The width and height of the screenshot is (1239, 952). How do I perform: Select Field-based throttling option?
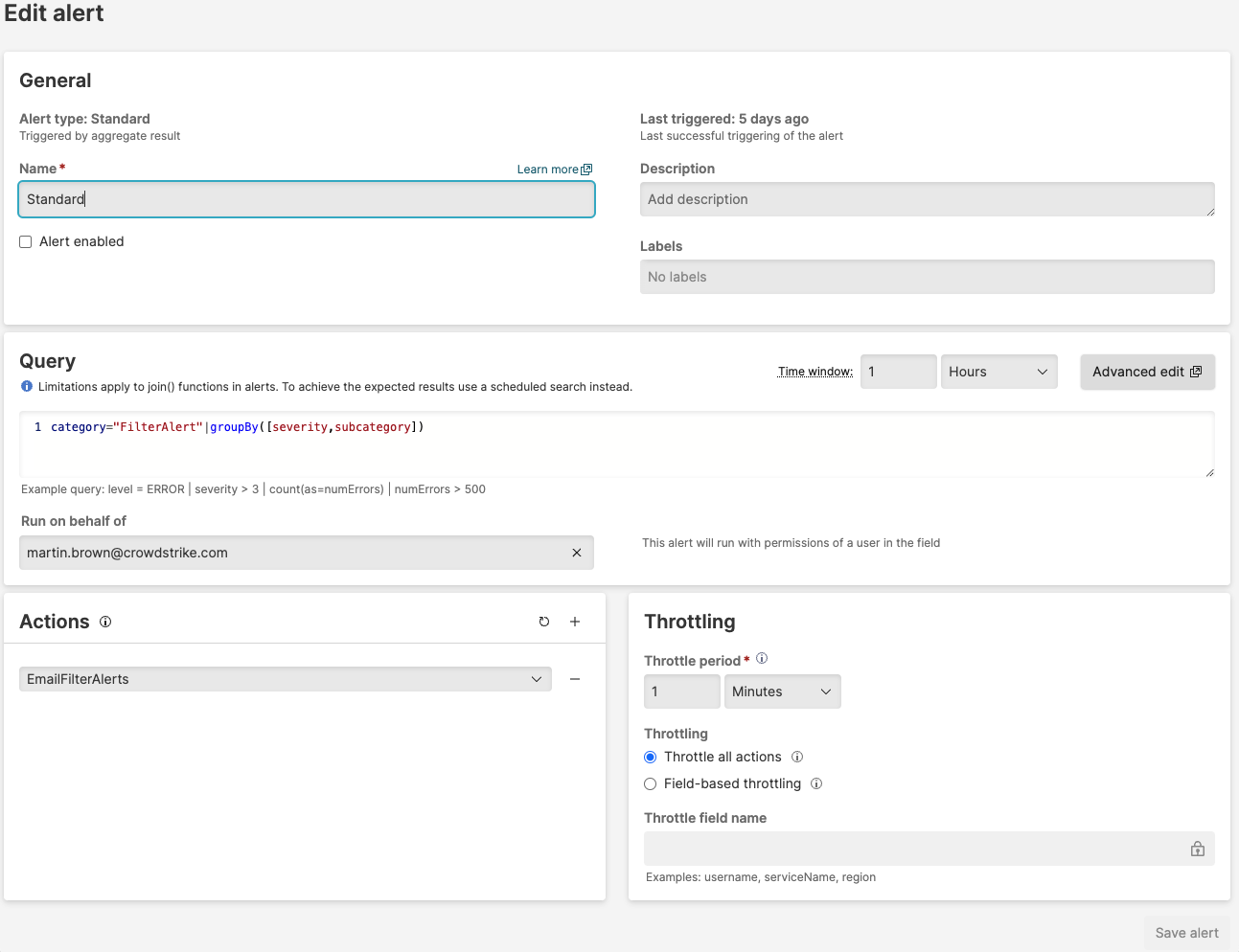pyautogui.click(x=651, y=783)
